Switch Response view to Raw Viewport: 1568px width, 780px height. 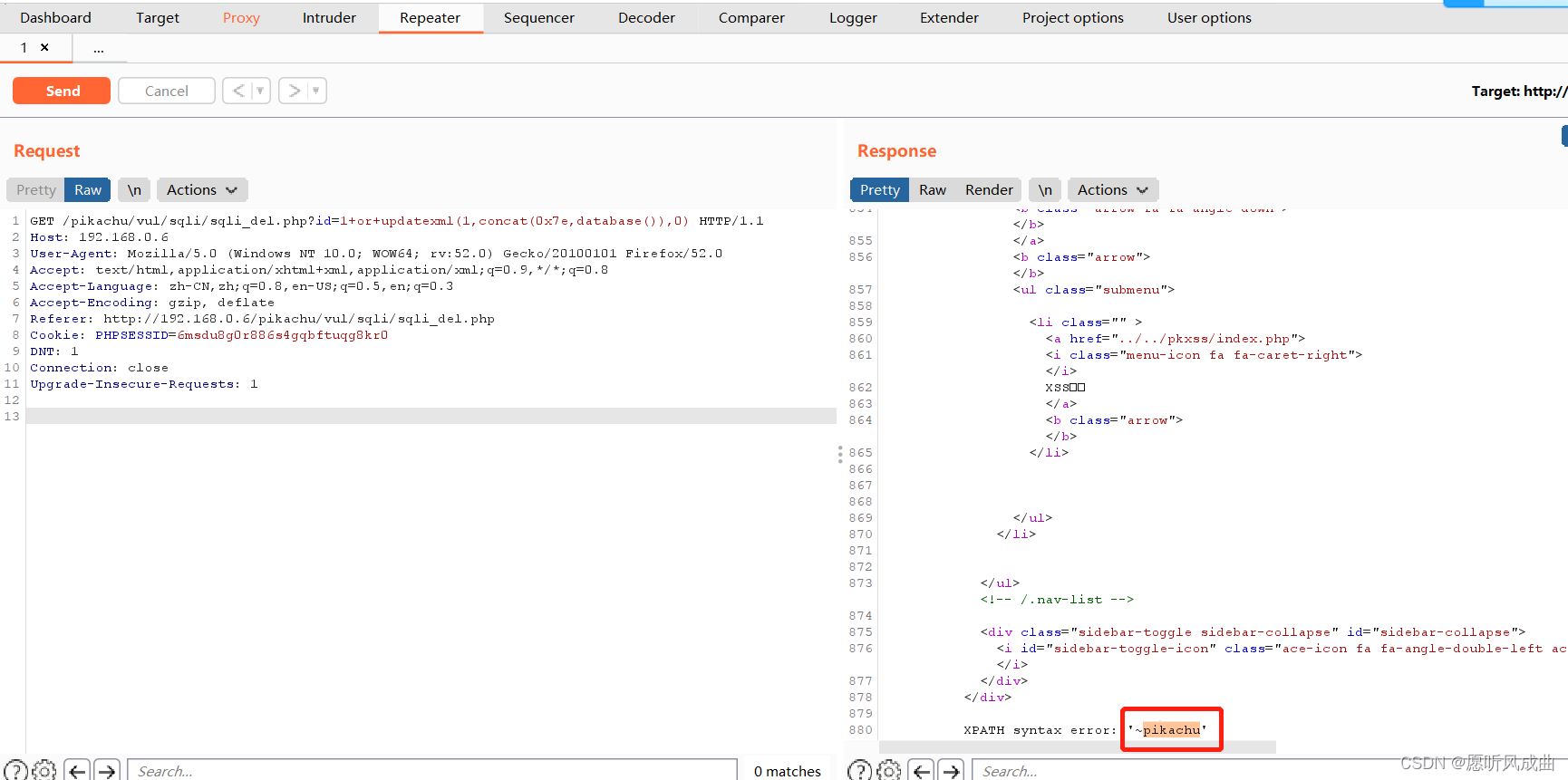coord(933,189)
